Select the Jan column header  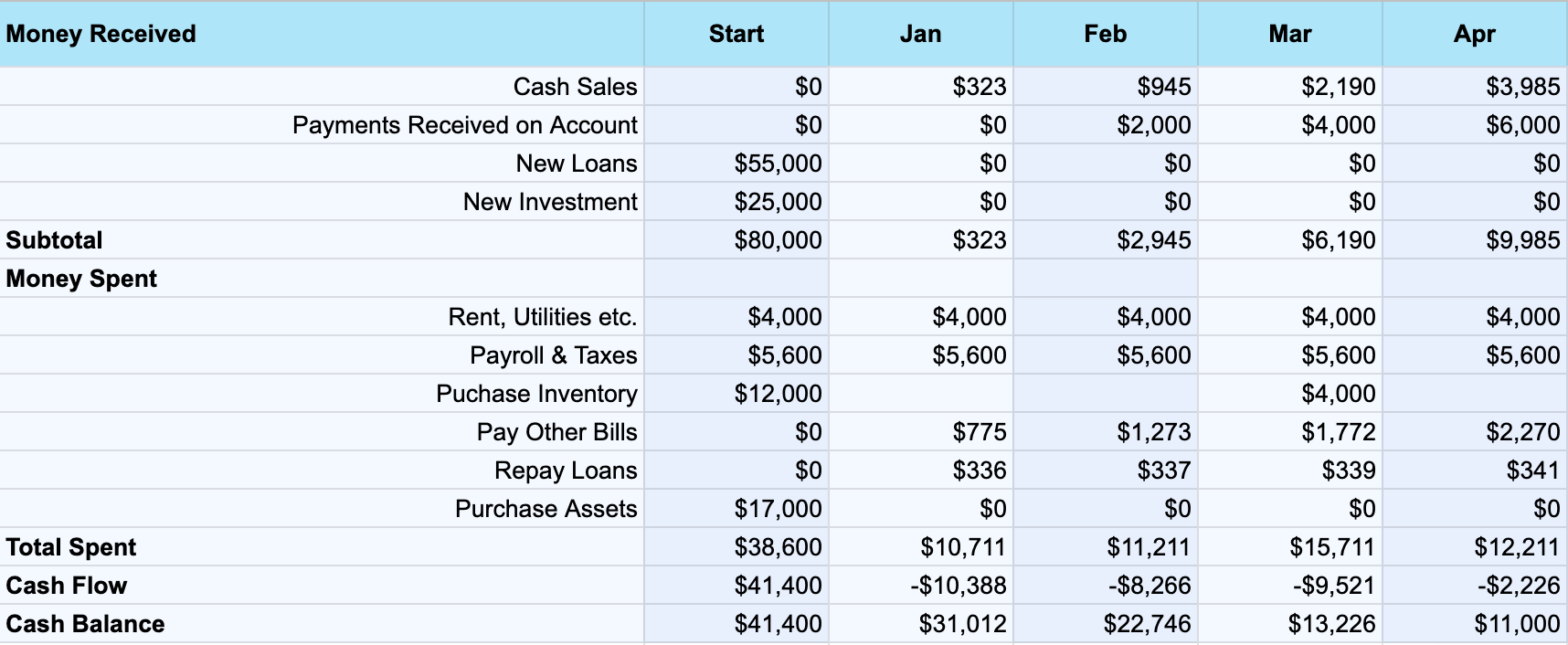pos(920,34)
